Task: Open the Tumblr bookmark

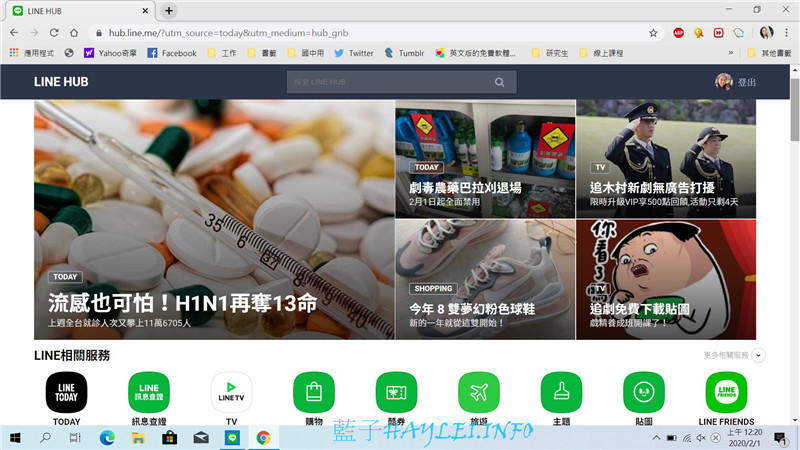Action: [404, 53]
